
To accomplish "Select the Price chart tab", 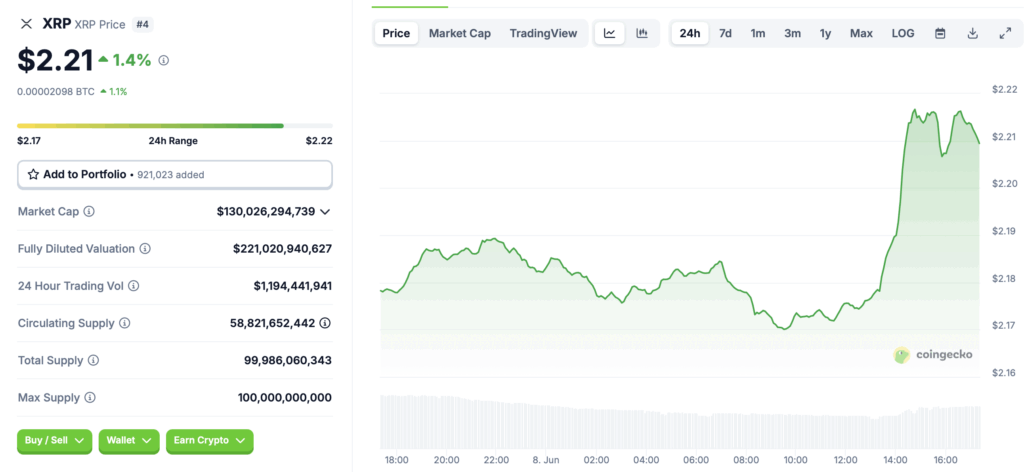I will pos(396,33).
